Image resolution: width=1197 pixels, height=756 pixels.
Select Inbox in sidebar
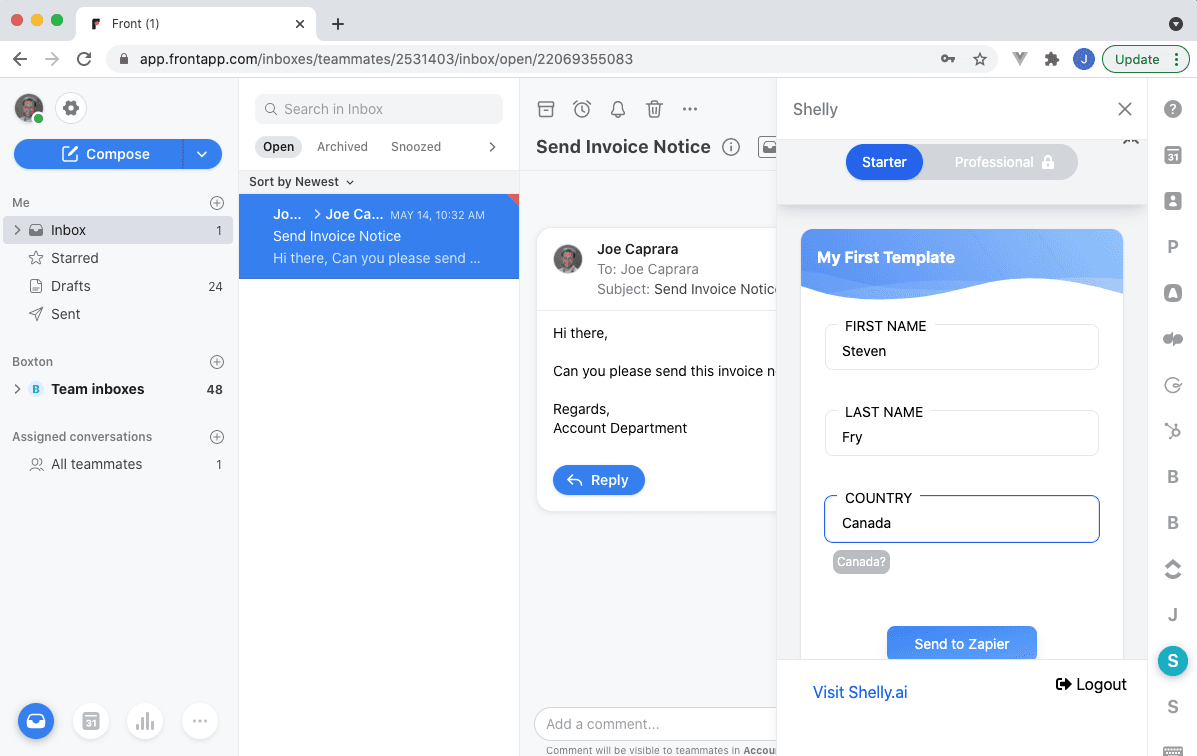coord(118,230)
